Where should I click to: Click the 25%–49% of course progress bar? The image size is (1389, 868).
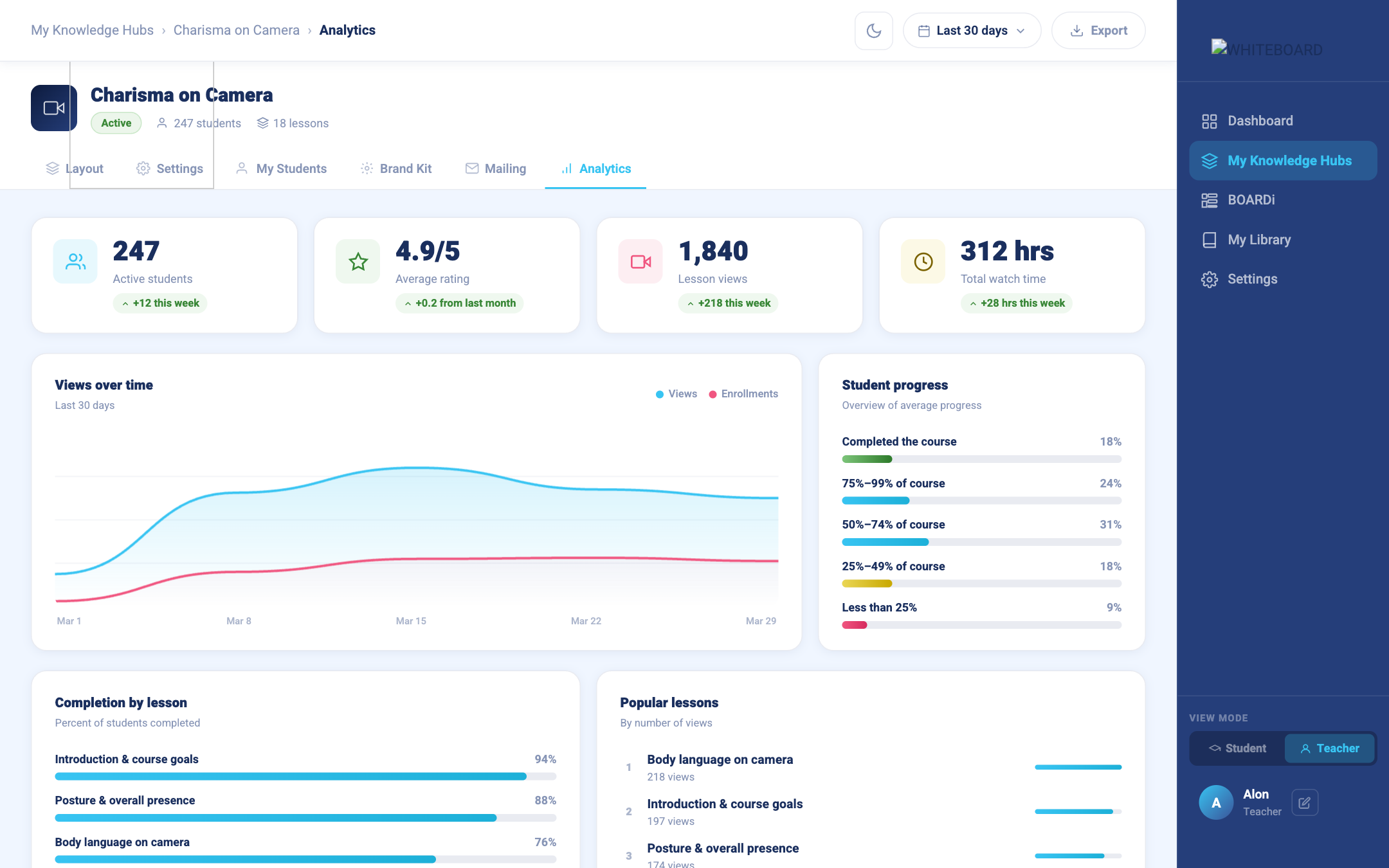pyautogui.click(x=982, y=584)
